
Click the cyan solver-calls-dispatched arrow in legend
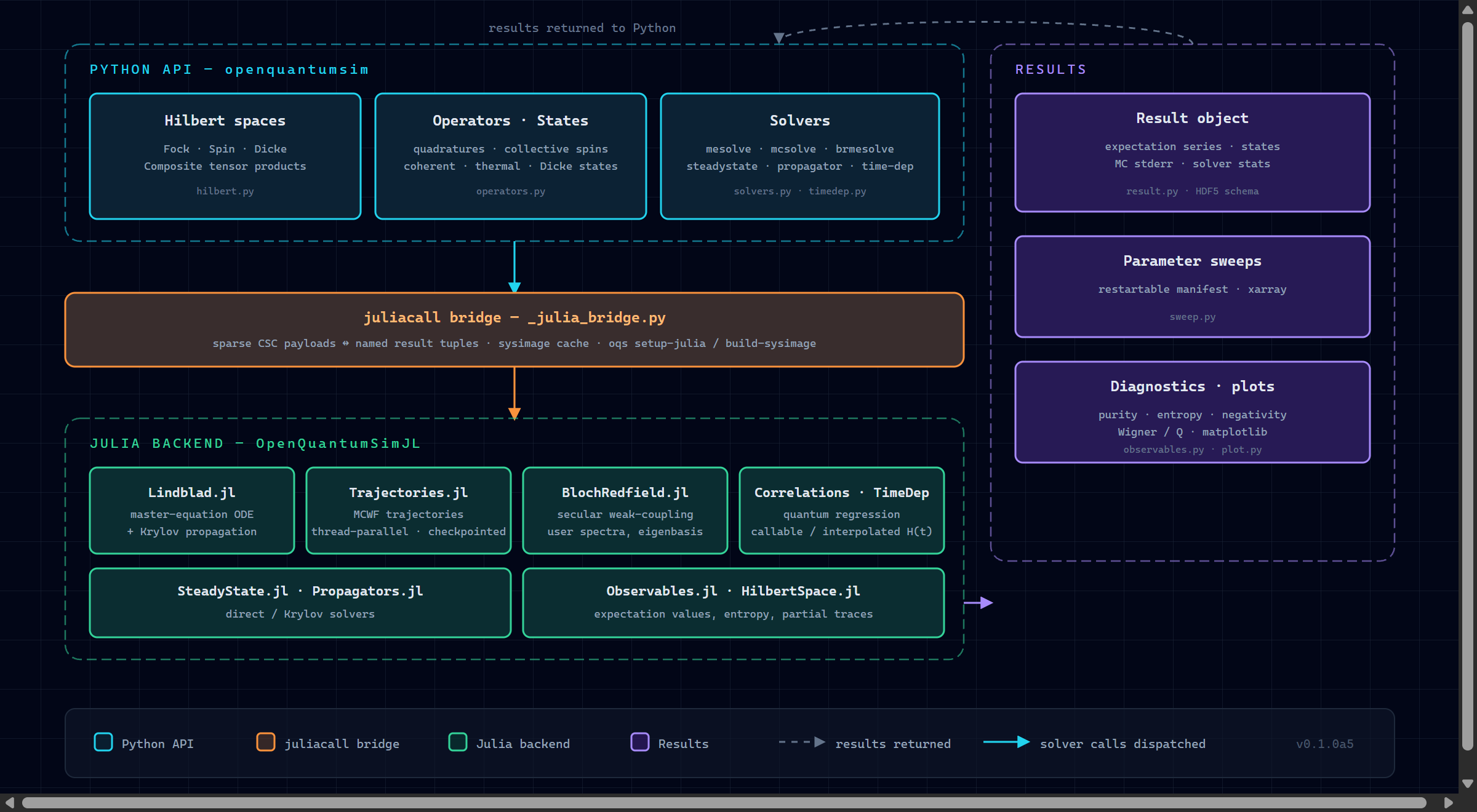click(1006, 742)
